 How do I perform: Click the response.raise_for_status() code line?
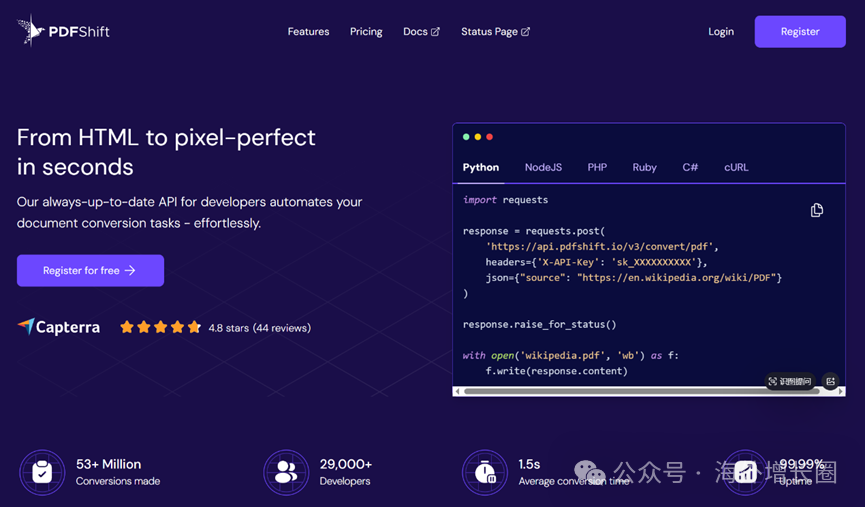pyautogui.click(x=540, y=324)
